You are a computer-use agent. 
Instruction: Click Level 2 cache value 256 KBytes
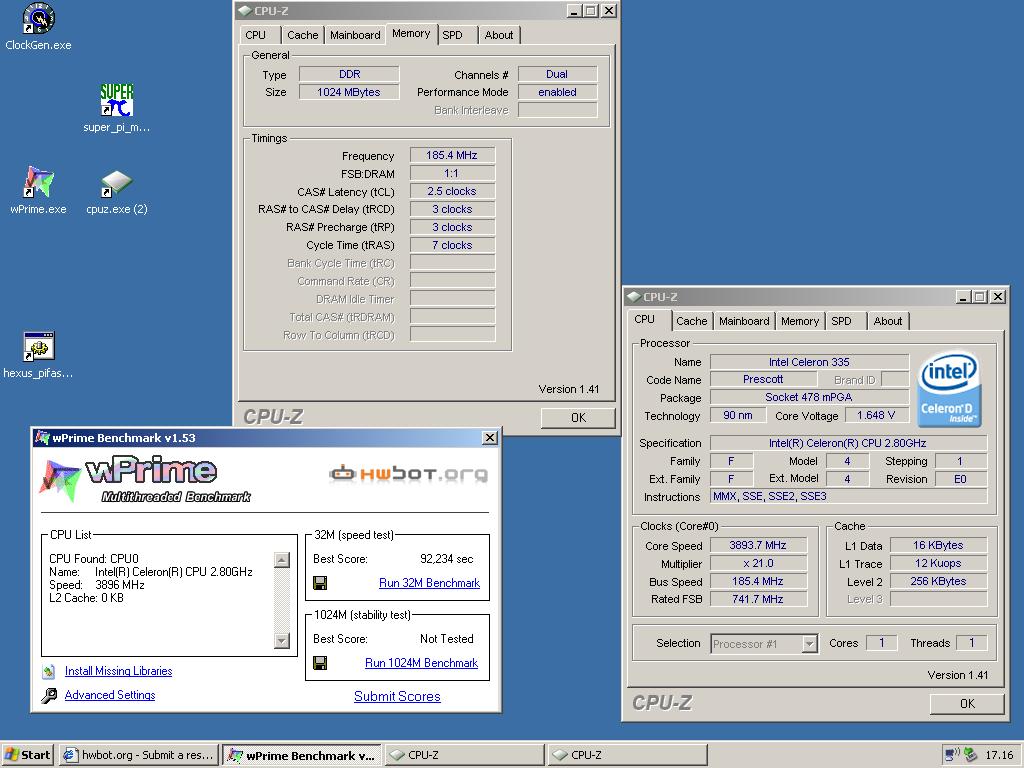(938, 581)
